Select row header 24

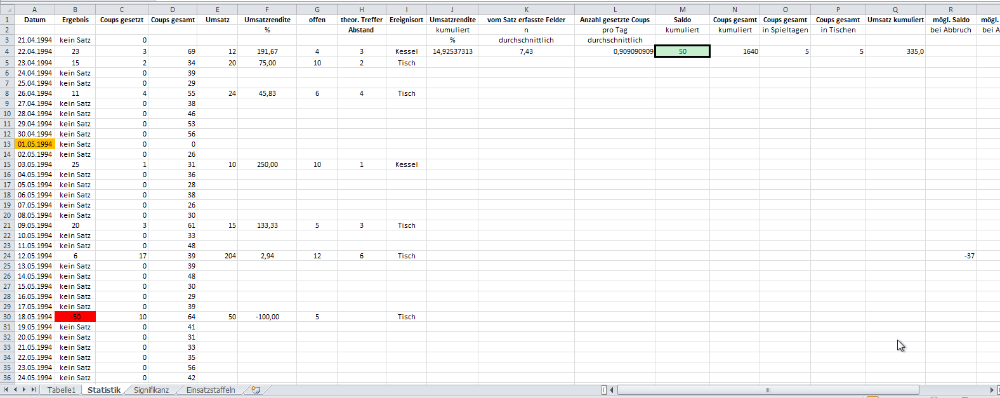click(x=7, y=256)
